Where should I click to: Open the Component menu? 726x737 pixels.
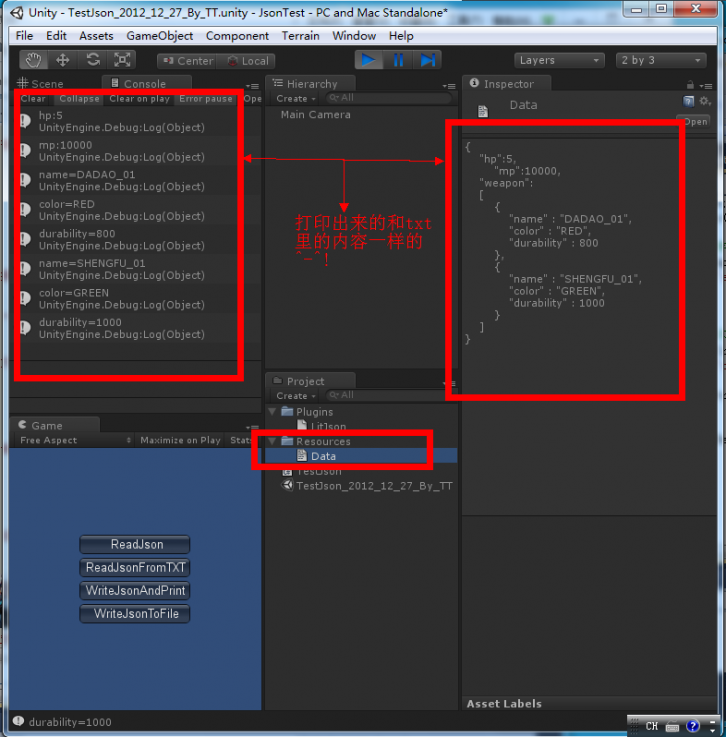click(x=237, y=36)
